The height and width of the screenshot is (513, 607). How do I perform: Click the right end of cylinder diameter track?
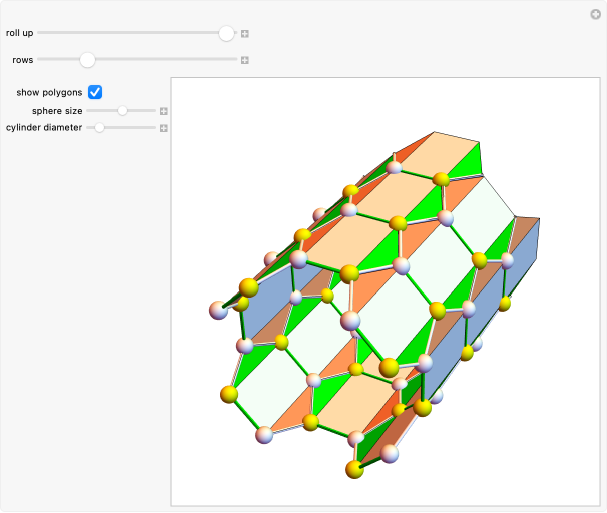[154, 128]
